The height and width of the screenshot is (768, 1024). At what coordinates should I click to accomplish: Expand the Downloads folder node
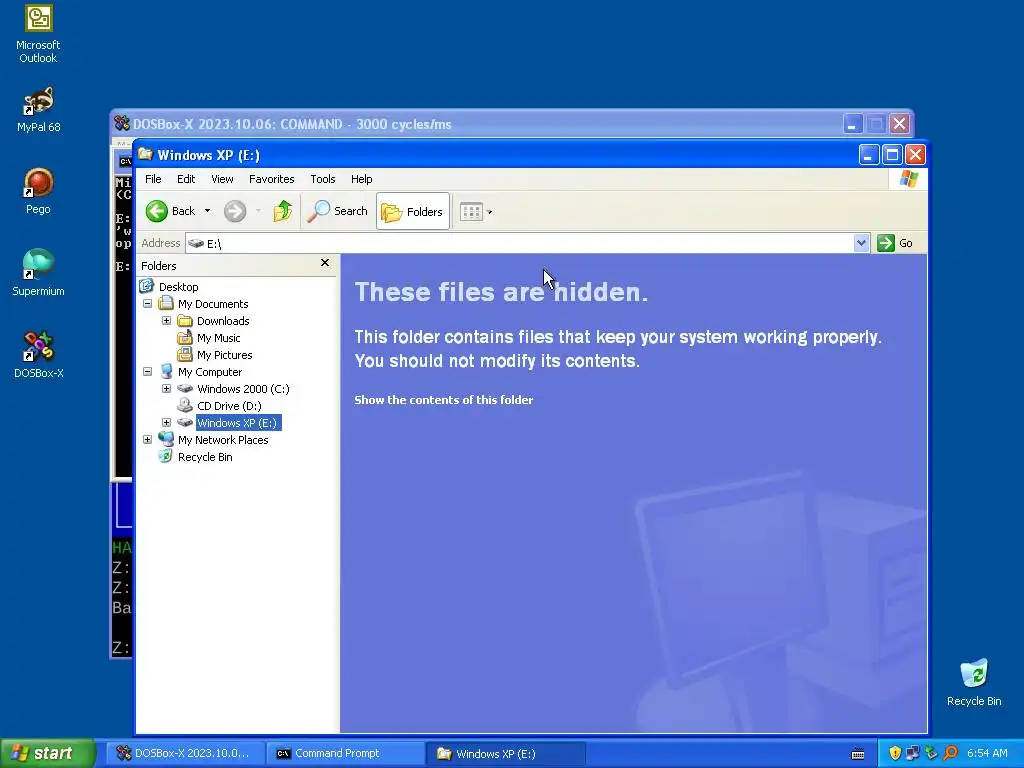[167, 321]
